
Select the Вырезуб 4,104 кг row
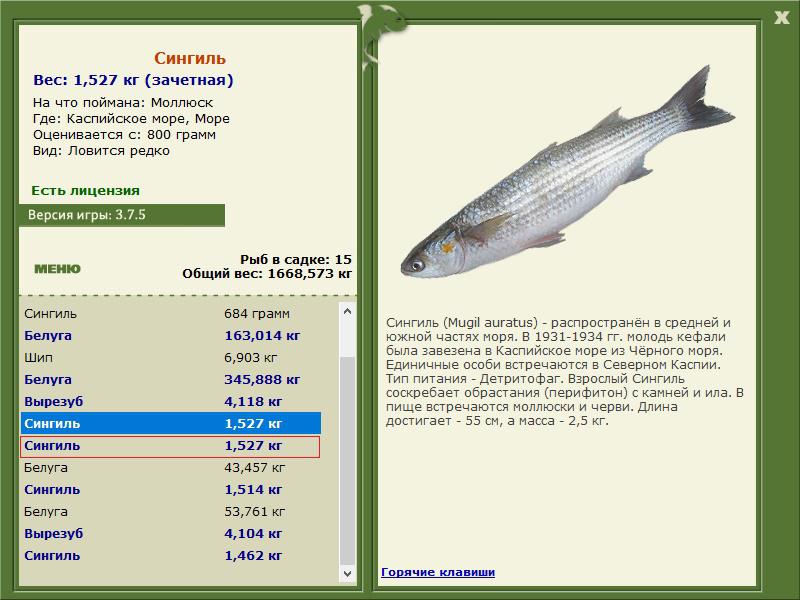tap(170, 534)
